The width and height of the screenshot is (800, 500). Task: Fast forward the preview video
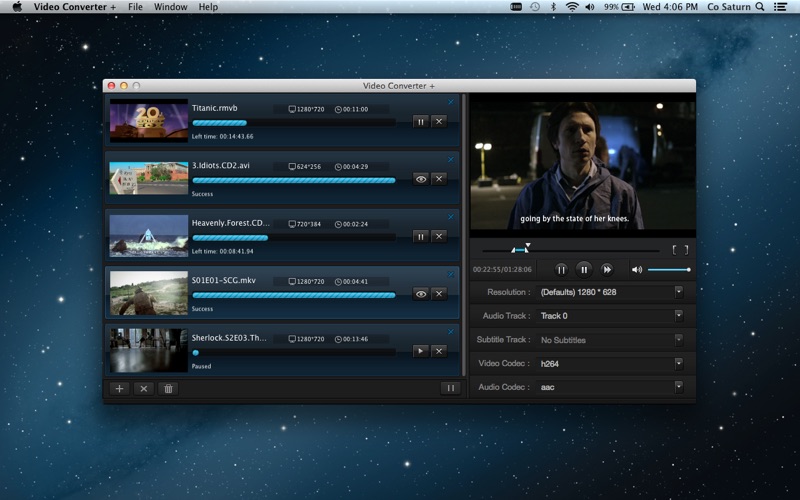coord(607,270)
